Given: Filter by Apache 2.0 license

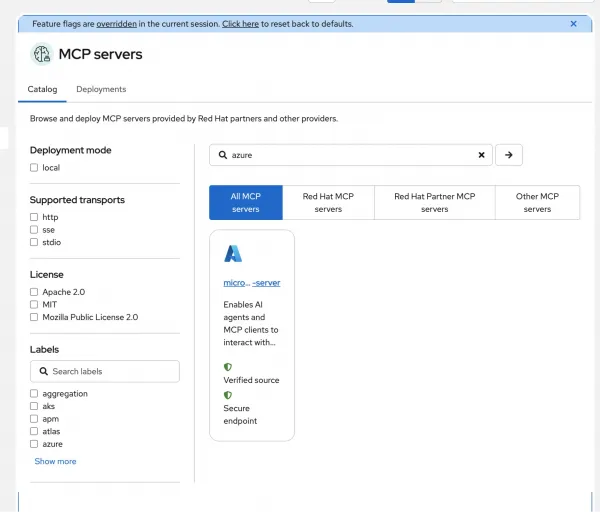Looking at the screenshot, I should pyautogui.click(x=34, y=292).
